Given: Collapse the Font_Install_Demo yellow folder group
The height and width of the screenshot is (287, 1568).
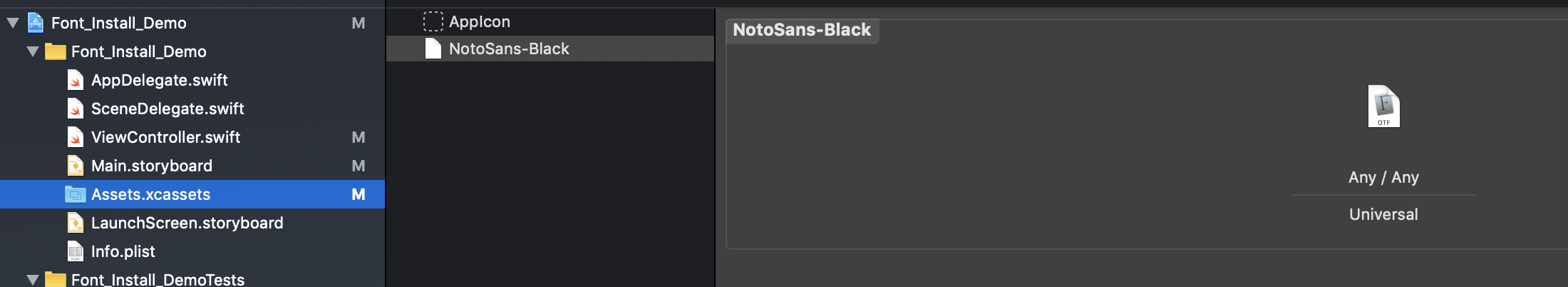Looking at the screenshot, I should 33,51.
